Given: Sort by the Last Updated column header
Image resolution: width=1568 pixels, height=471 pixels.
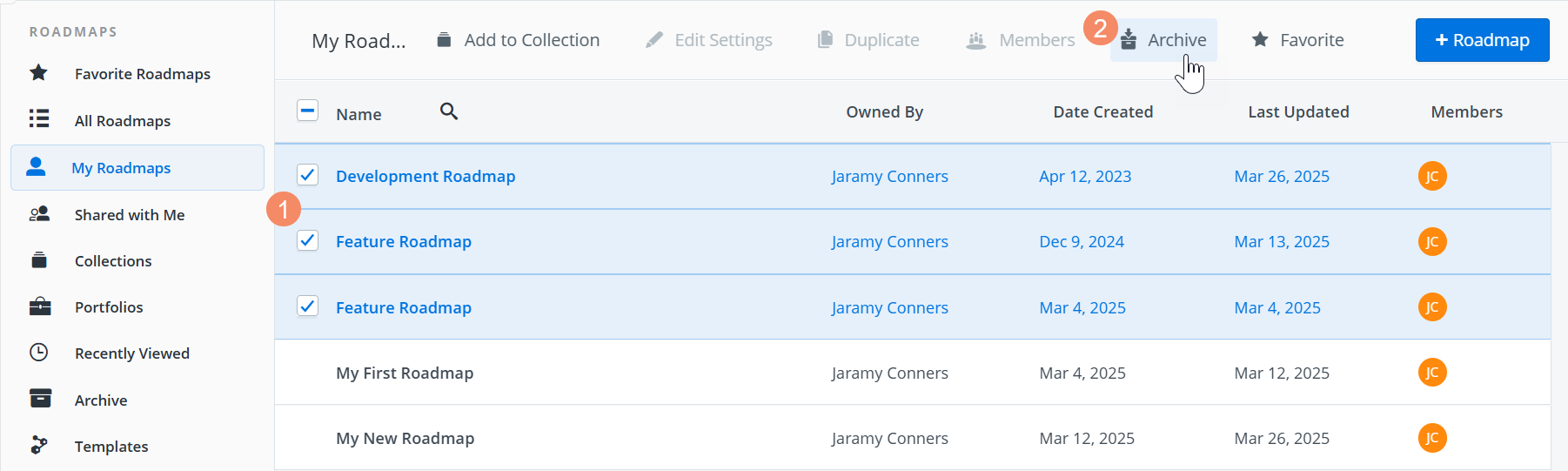Looking at the screenshot, I should (1298, 111).
